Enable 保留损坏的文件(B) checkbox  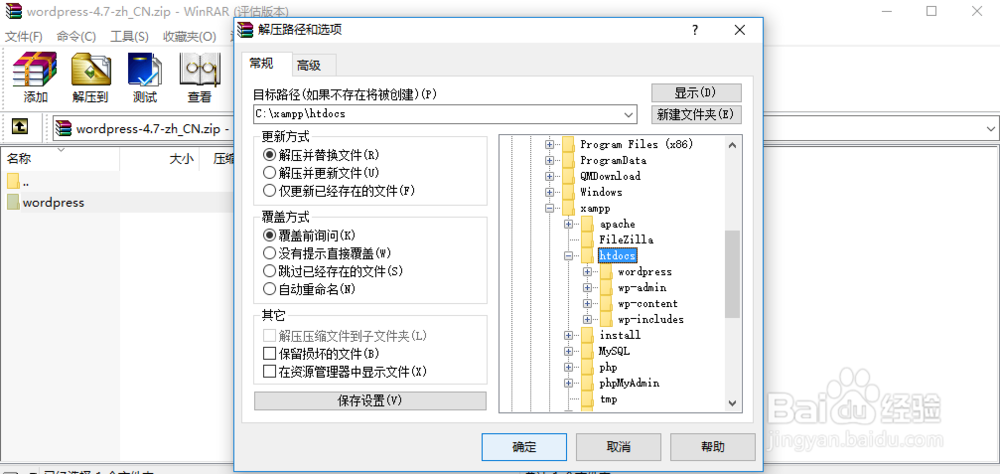point(269,353)
